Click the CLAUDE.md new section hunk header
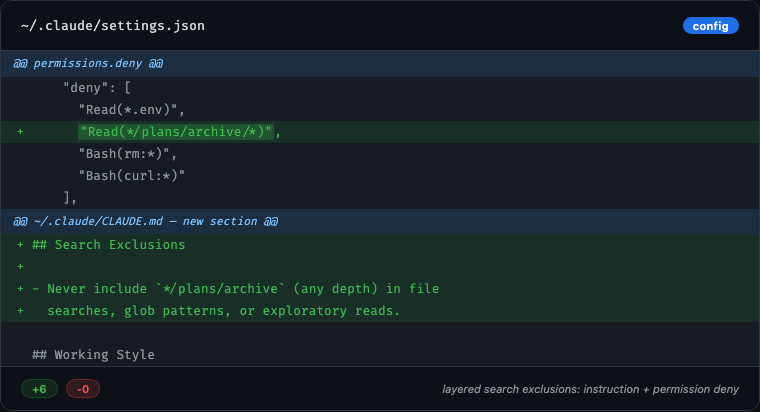The width and height of the screenshot is (760, 412). pos(380,222)
